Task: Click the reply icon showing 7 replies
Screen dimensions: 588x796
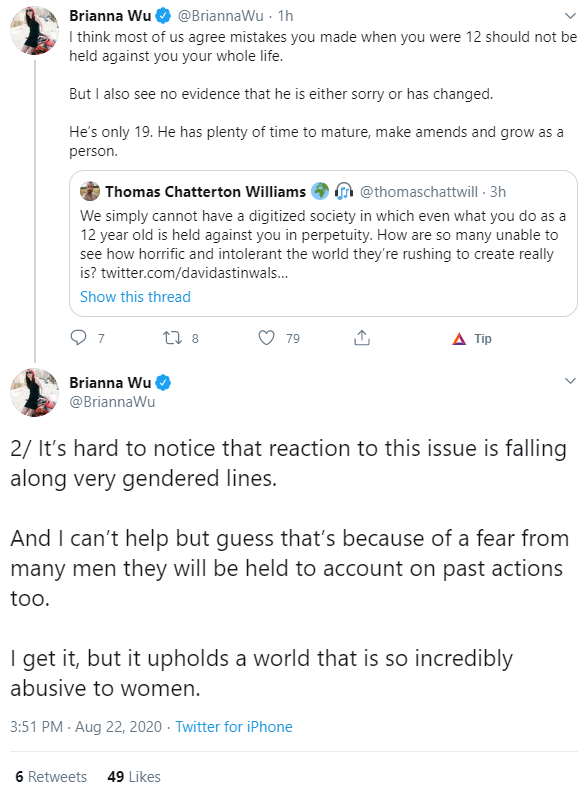Action: [78, 338]
